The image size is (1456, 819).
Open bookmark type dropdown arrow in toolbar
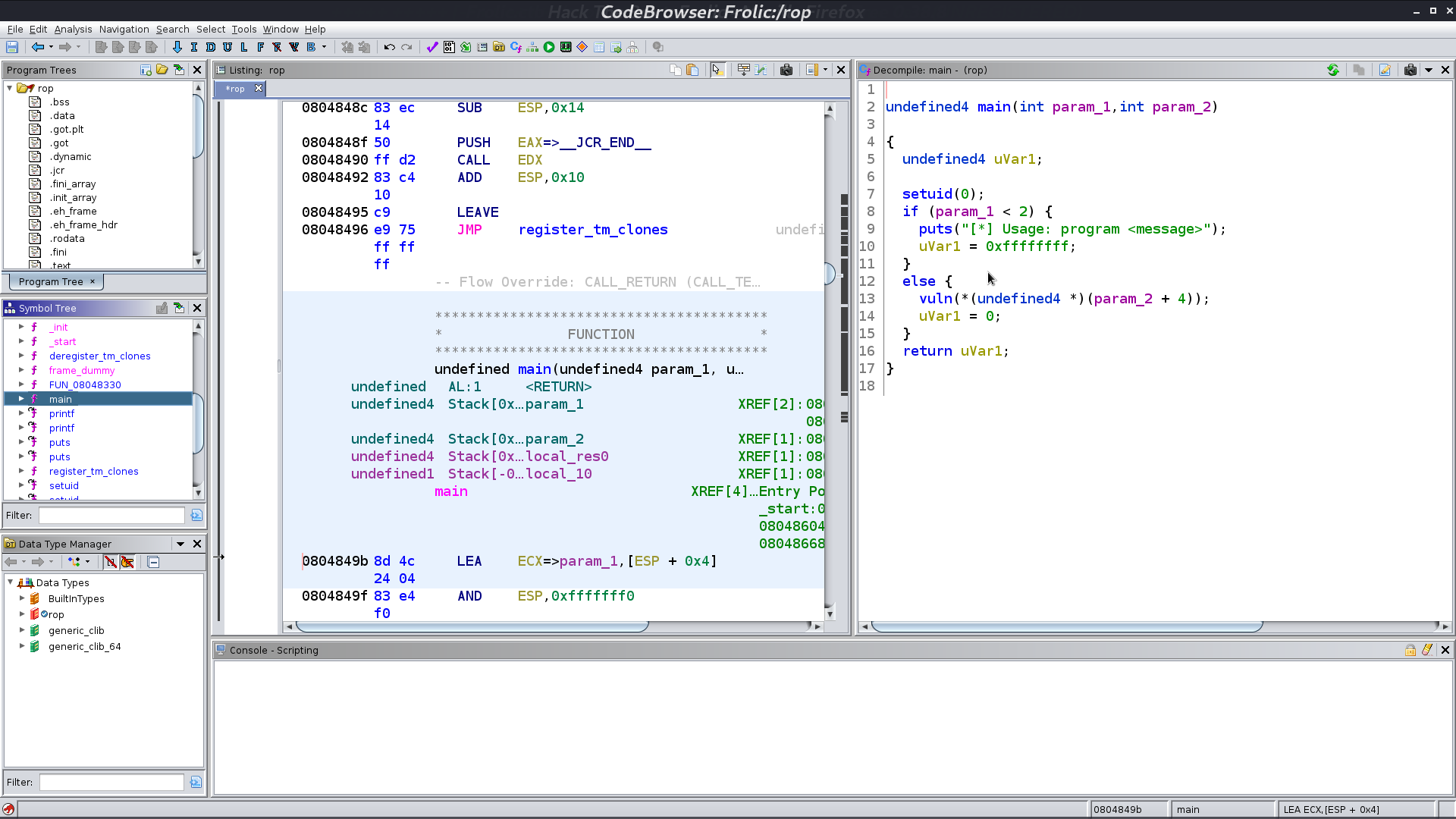point(324,47)
